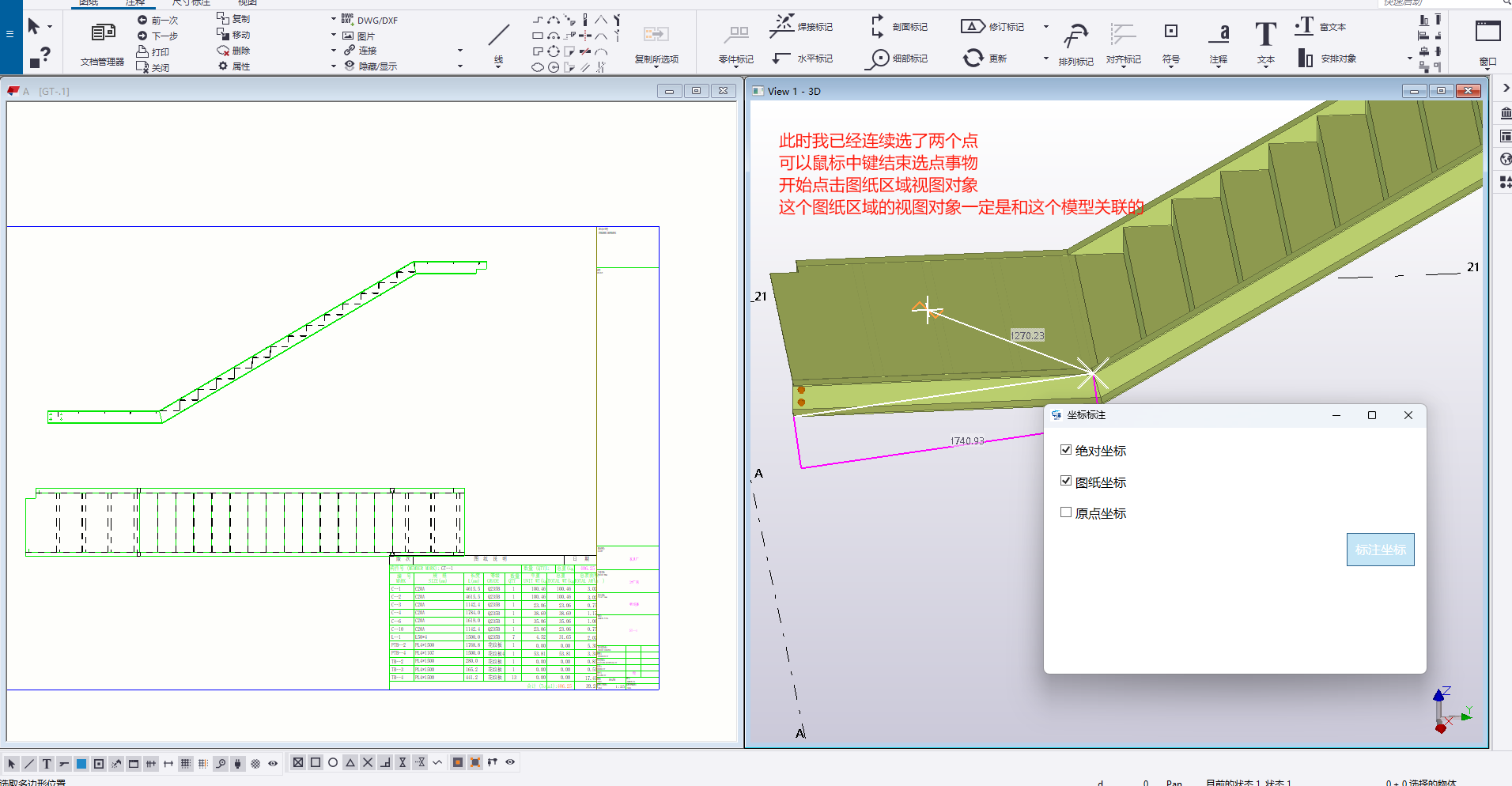Select the section mark (剖面标记) tool

(x=877, y=26)
